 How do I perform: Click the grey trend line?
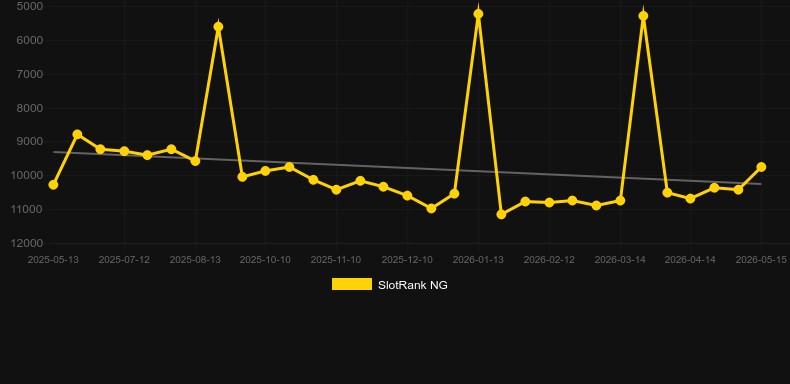pyautogui.click(x=407, y=168)
